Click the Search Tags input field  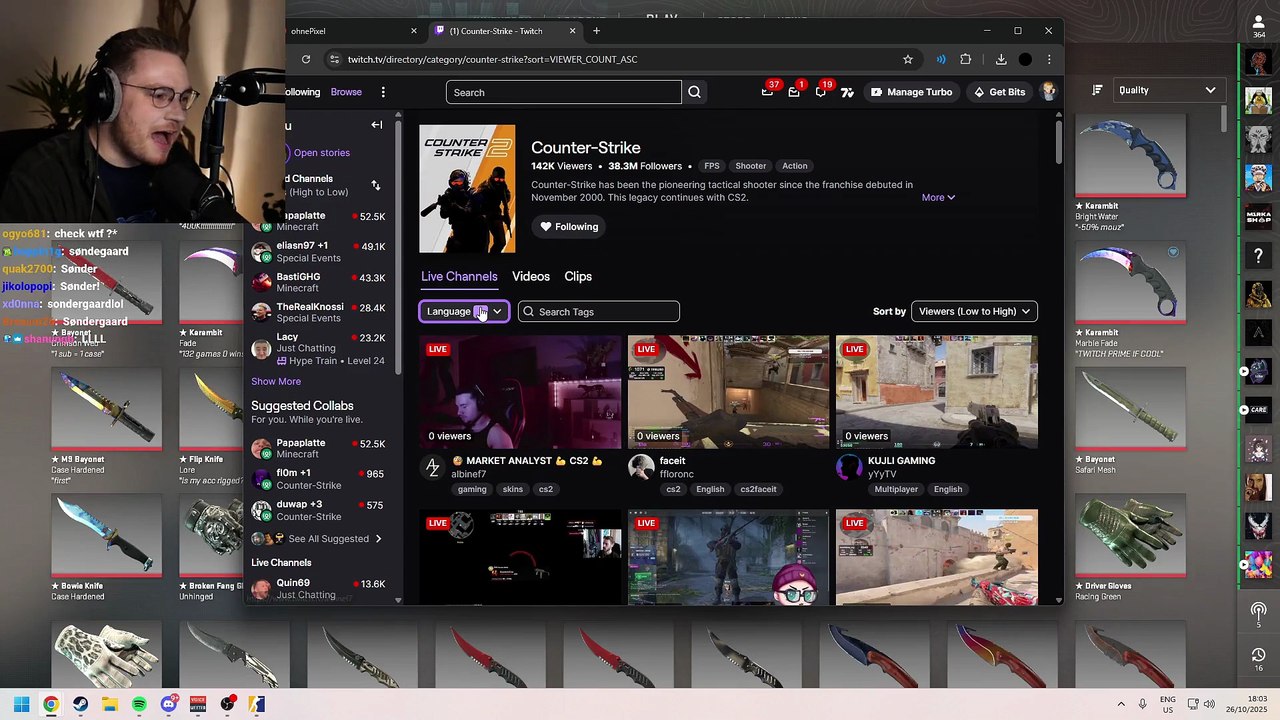tap(599, 311)
